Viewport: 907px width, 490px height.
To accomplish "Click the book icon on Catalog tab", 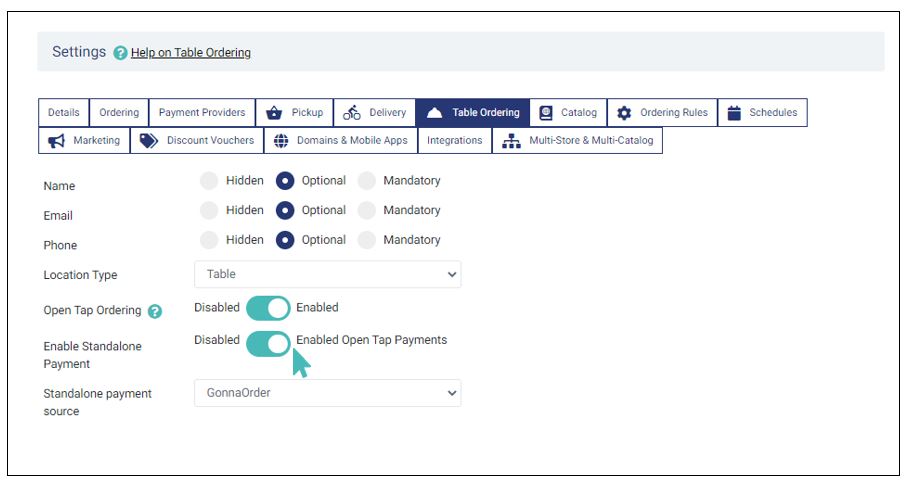I will click(545, 113).
